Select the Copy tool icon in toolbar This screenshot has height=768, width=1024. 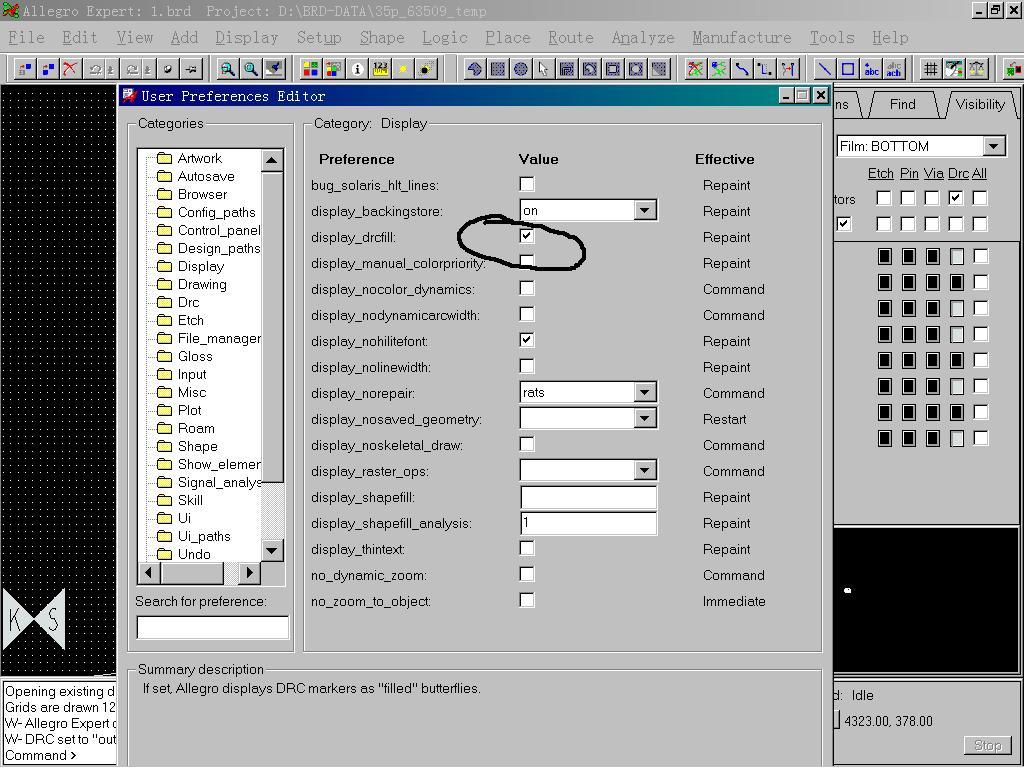click(x=47, y=69)
